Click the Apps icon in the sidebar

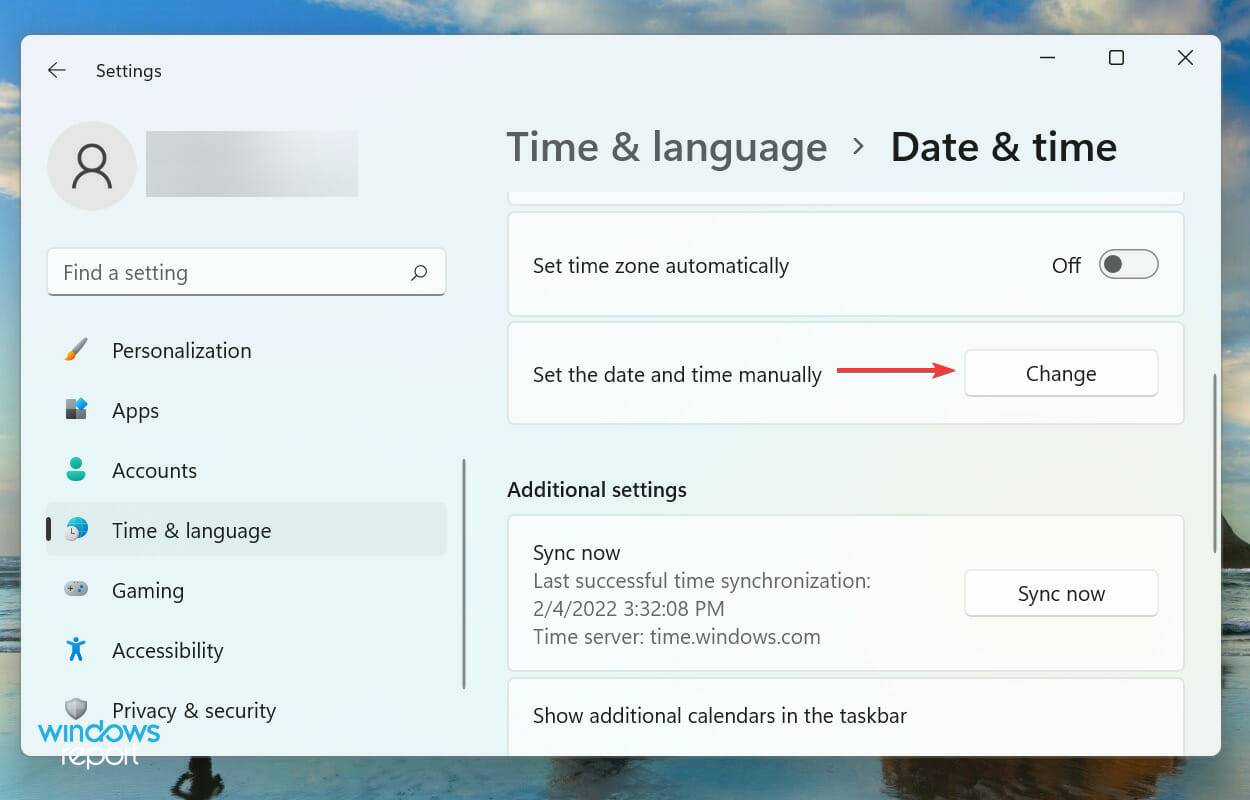click(74, 410)
